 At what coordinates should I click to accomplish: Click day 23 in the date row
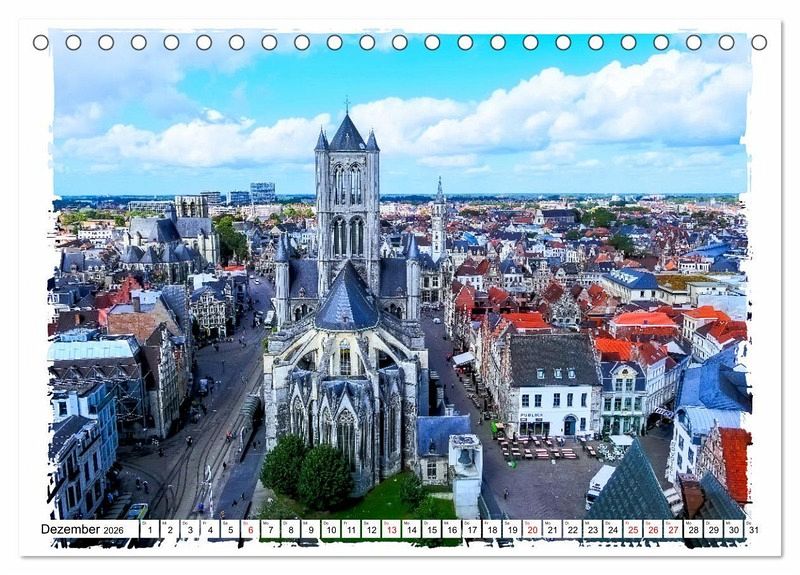[592, 530]
